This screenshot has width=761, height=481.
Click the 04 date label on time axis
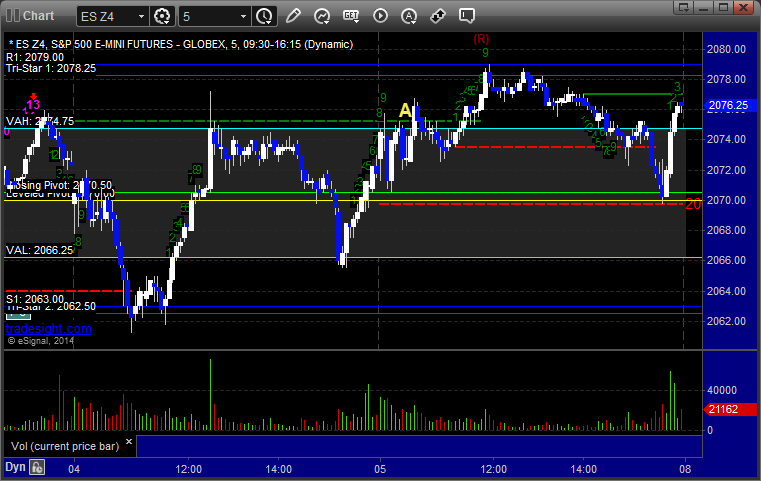[x=74, y=469]
